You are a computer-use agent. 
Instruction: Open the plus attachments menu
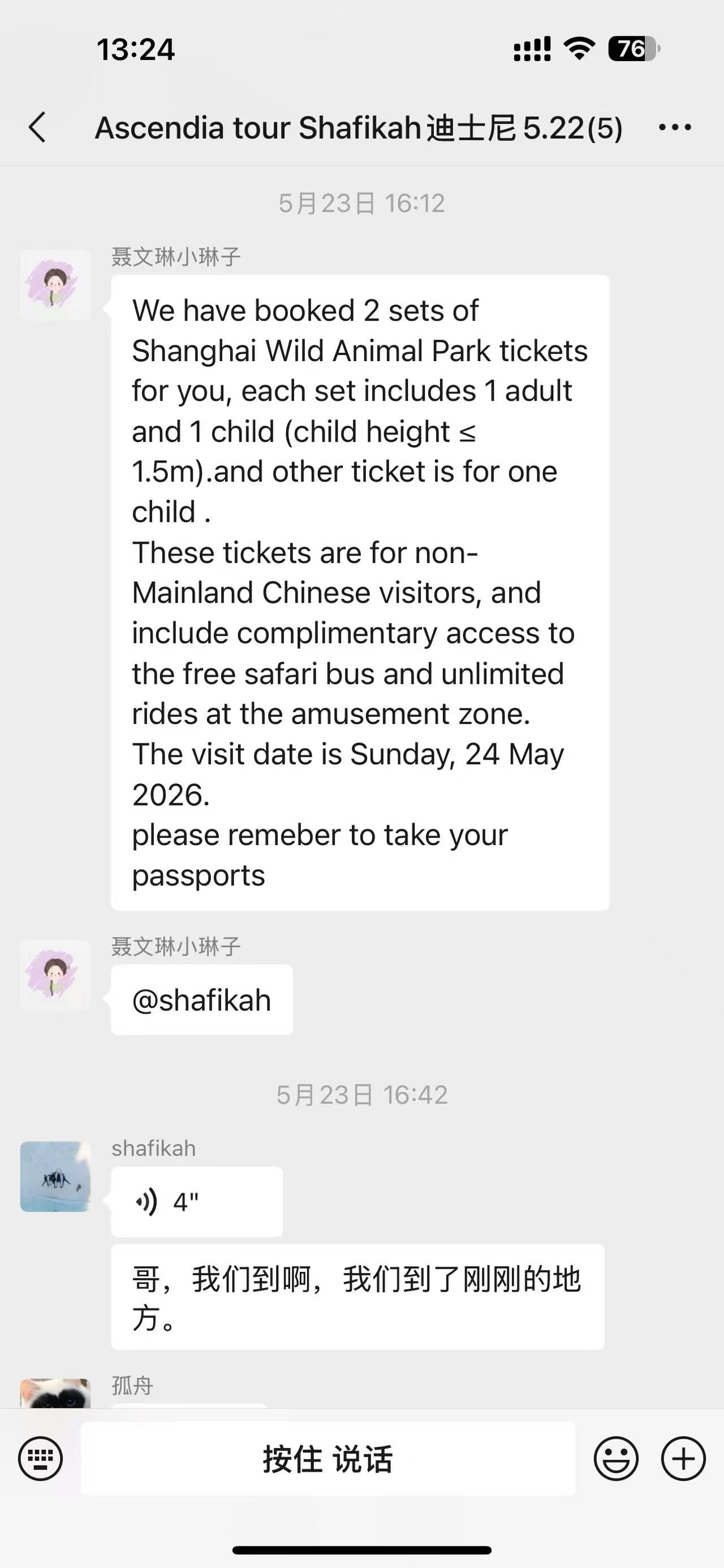683,1458
